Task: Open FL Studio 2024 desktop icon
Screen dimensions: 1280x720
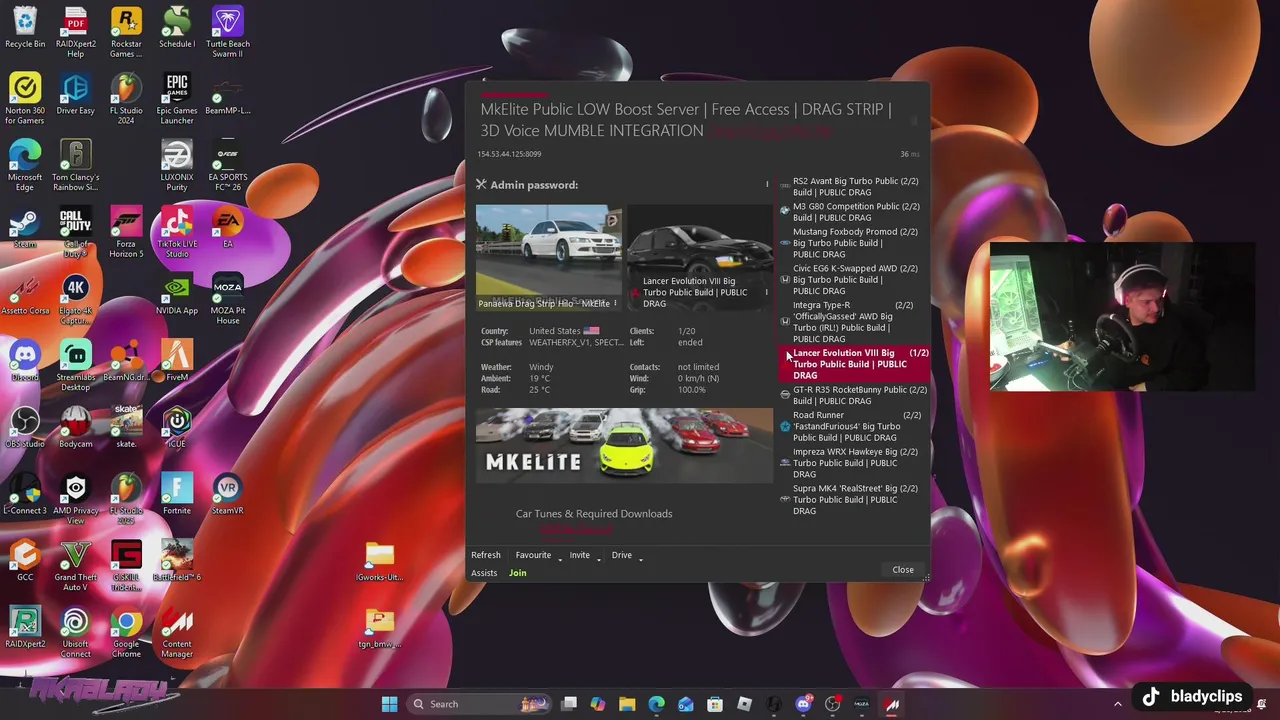Action: click(x=126, y=99)
